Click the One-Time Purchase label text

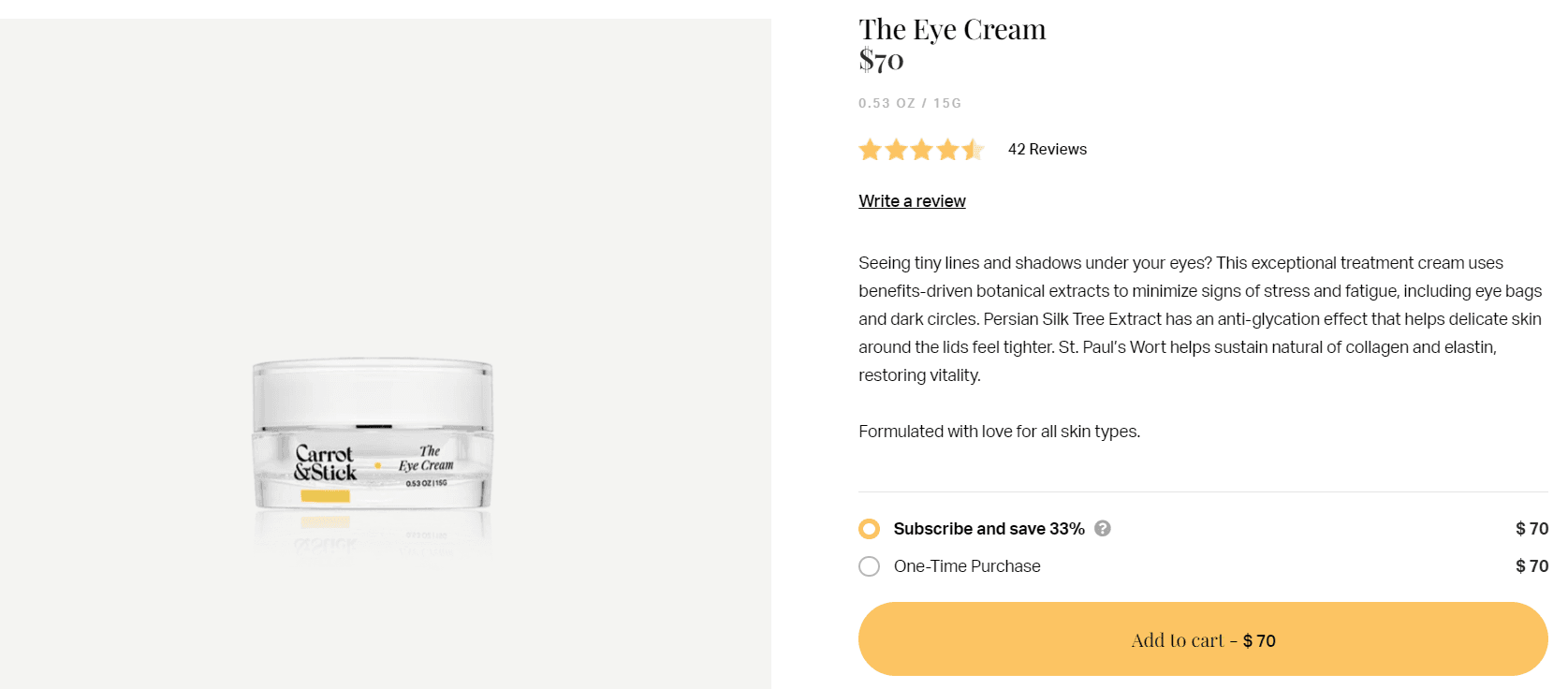(x=967, y=566)
